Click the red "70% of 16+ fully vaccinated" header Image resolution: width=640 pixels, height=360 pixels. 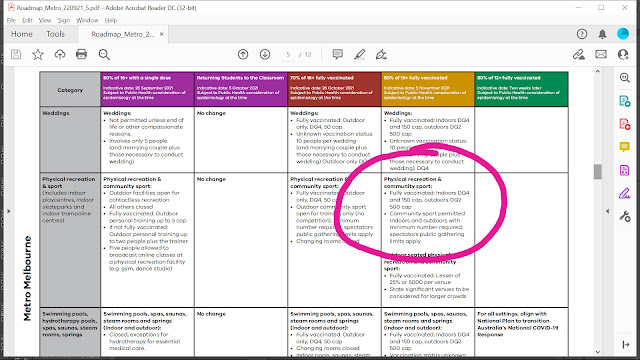(334, 89)
